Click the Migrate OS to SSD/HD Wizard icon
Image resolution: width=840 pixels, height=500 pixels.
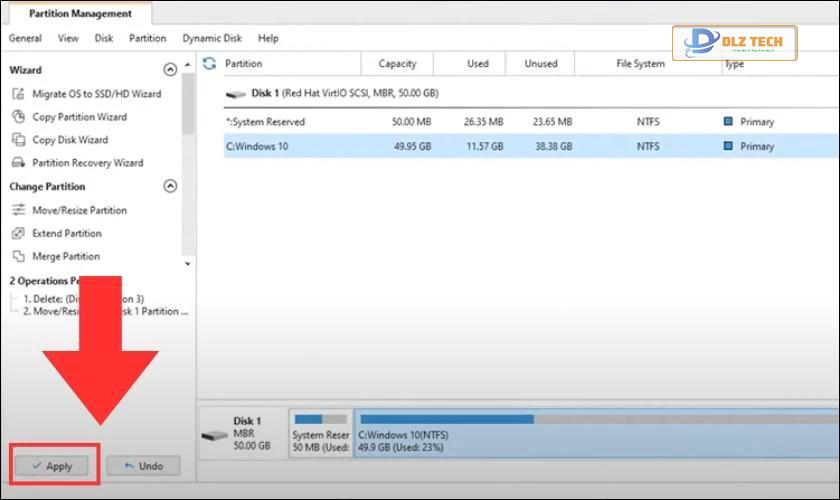18,94
